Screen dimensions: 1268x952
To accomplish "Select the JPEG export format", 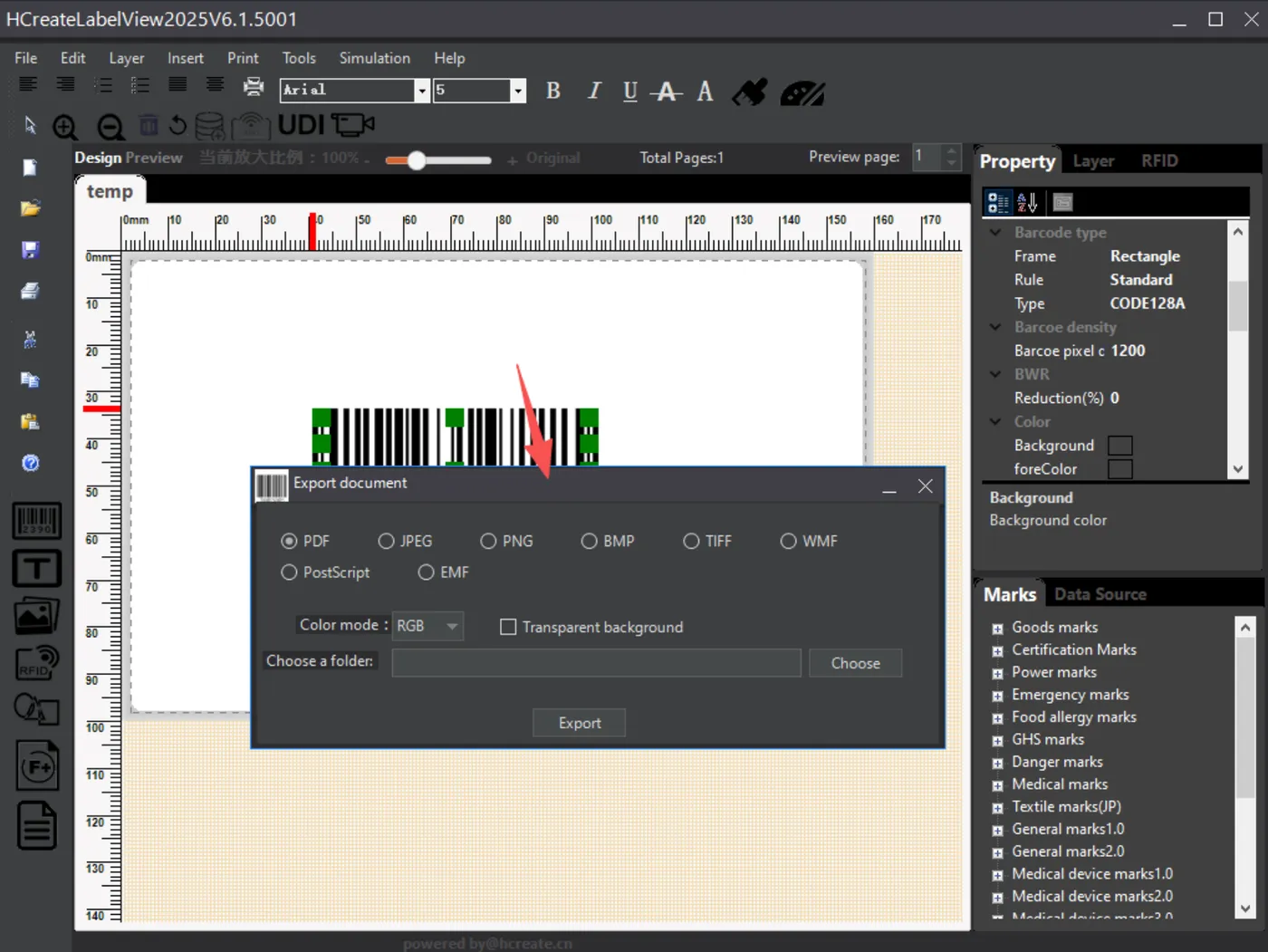I will tap(387, 541).
